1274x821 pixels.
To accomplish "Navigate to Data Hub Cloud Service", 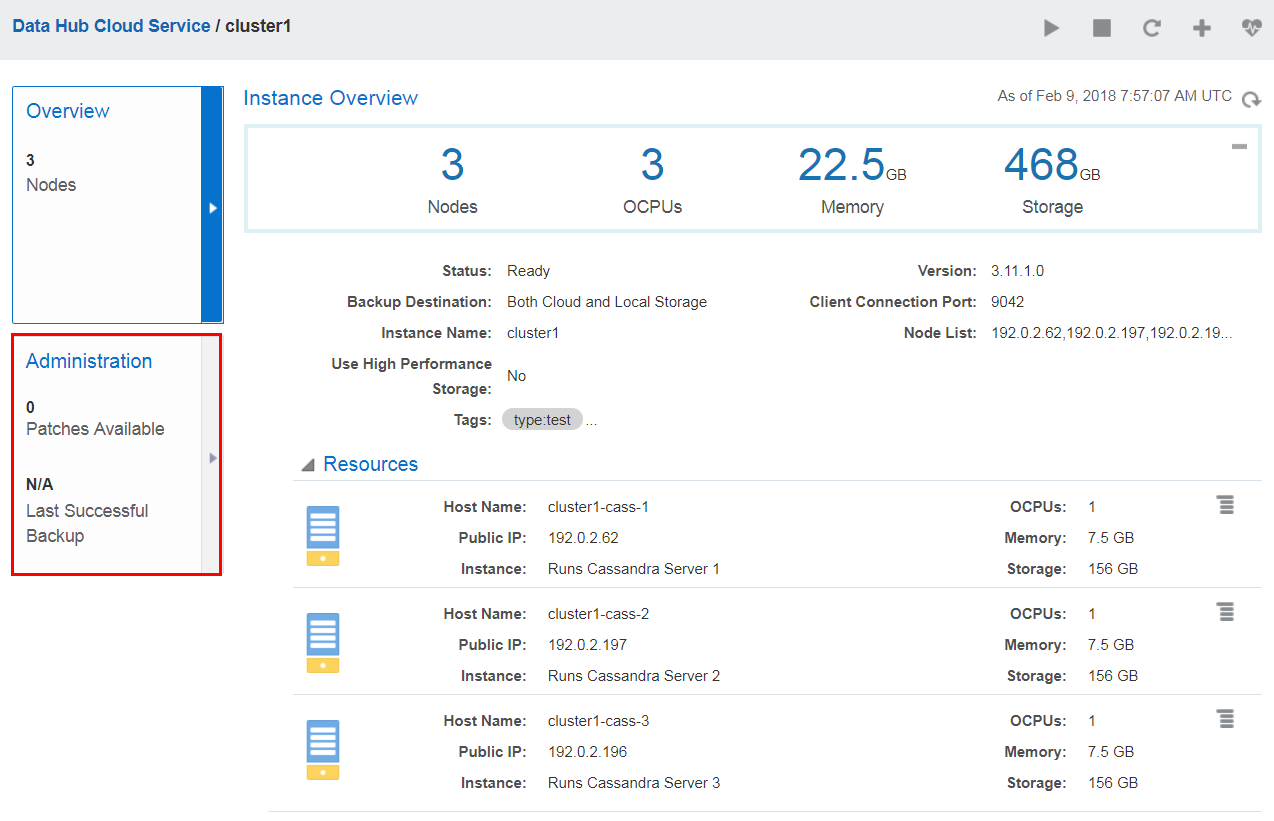I will (110, 26).
